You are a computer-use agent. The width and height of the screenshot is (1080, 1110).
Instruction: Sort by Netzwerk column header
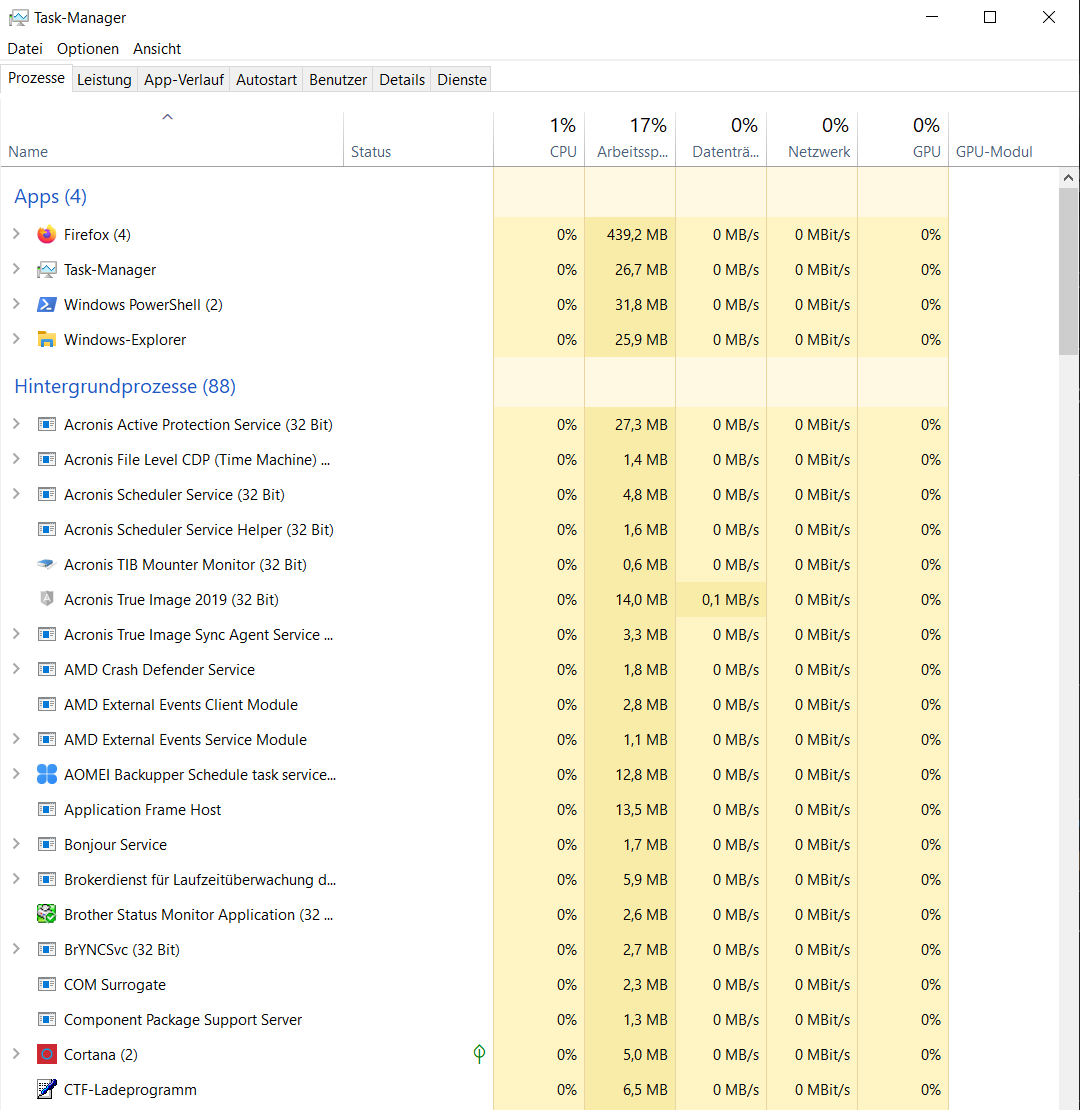812,139
